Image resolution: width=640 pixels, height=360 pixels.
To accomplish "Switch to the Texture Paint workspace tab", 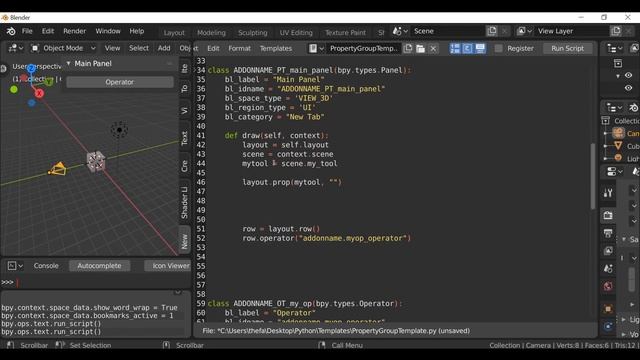I will click(x=345, y=33).
